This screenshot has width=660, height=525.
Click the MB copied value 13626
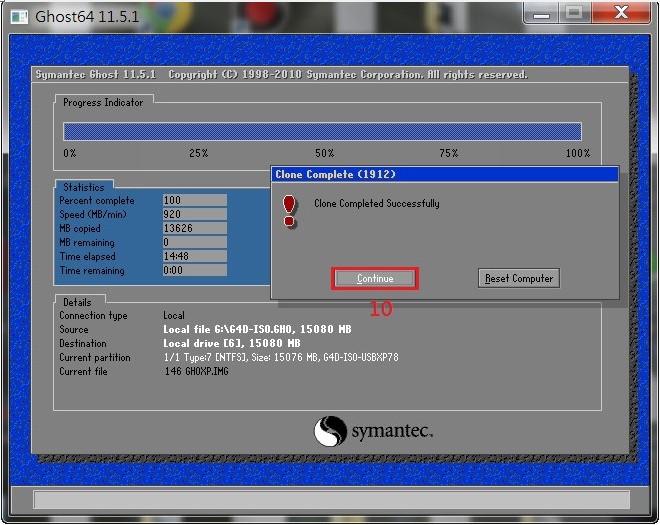click(194, 228)
